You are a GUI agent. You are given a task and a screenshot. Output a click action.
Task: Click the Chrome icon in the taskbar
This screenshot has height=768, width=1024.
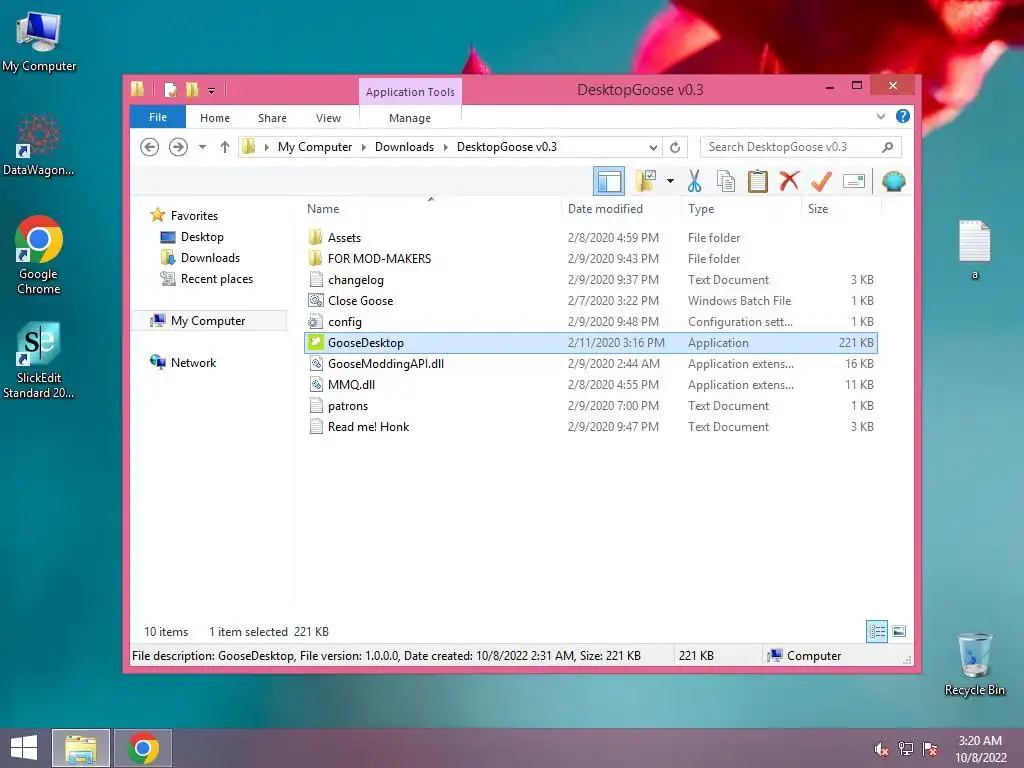(x=143, y=748)
